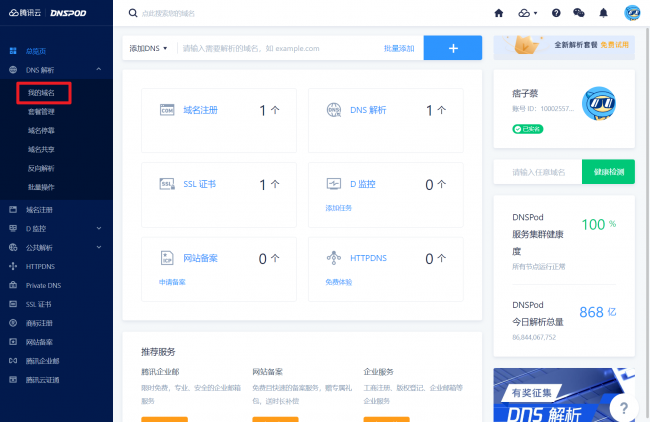Click the monitor icon on D 监控 card
Screen dimensions: 650x422
tap(334, 184)
